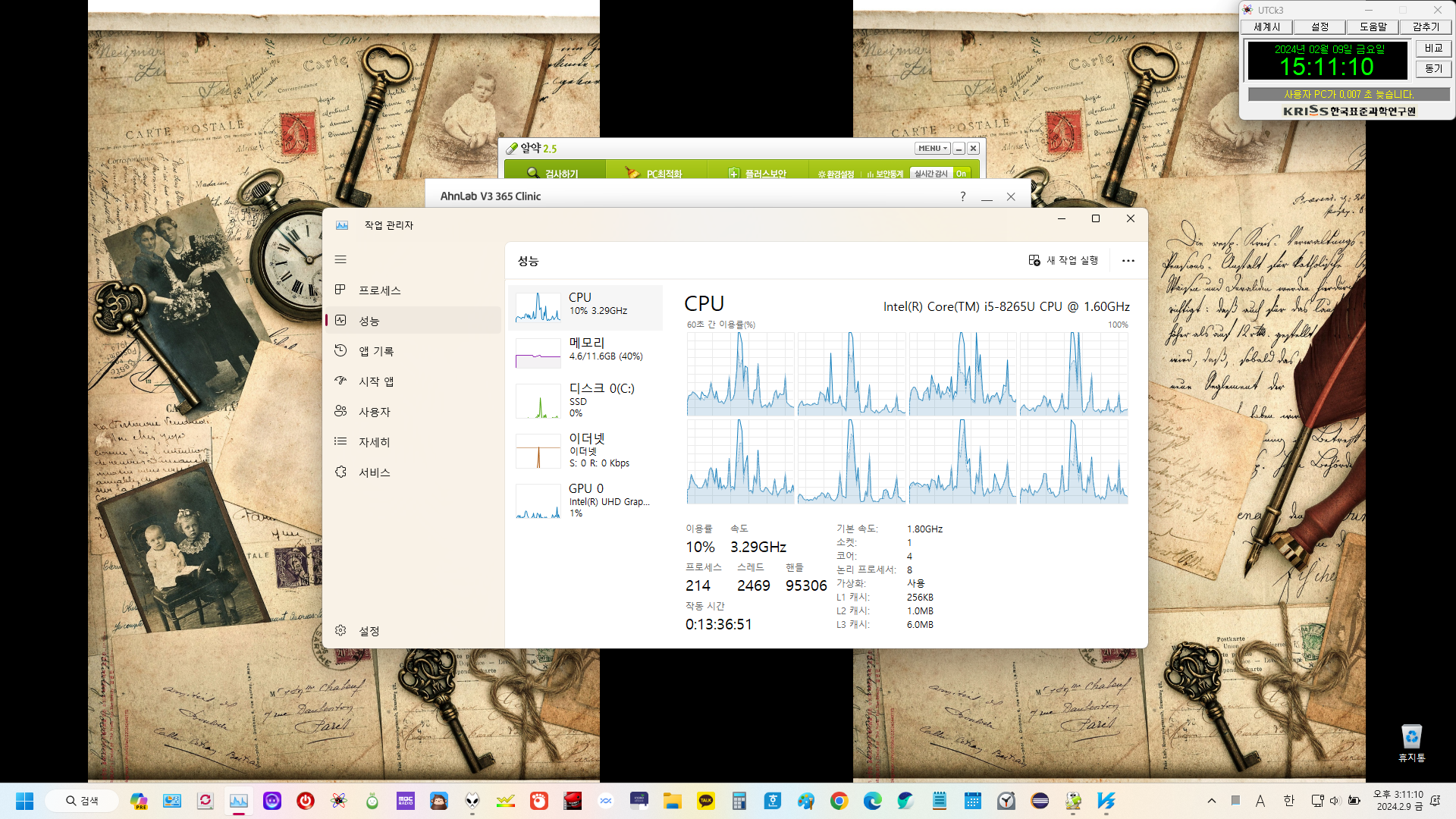Go to the 시작 앱 (Startup apps) page
Screen dimensions: 1456x819
tap(413, 381)
